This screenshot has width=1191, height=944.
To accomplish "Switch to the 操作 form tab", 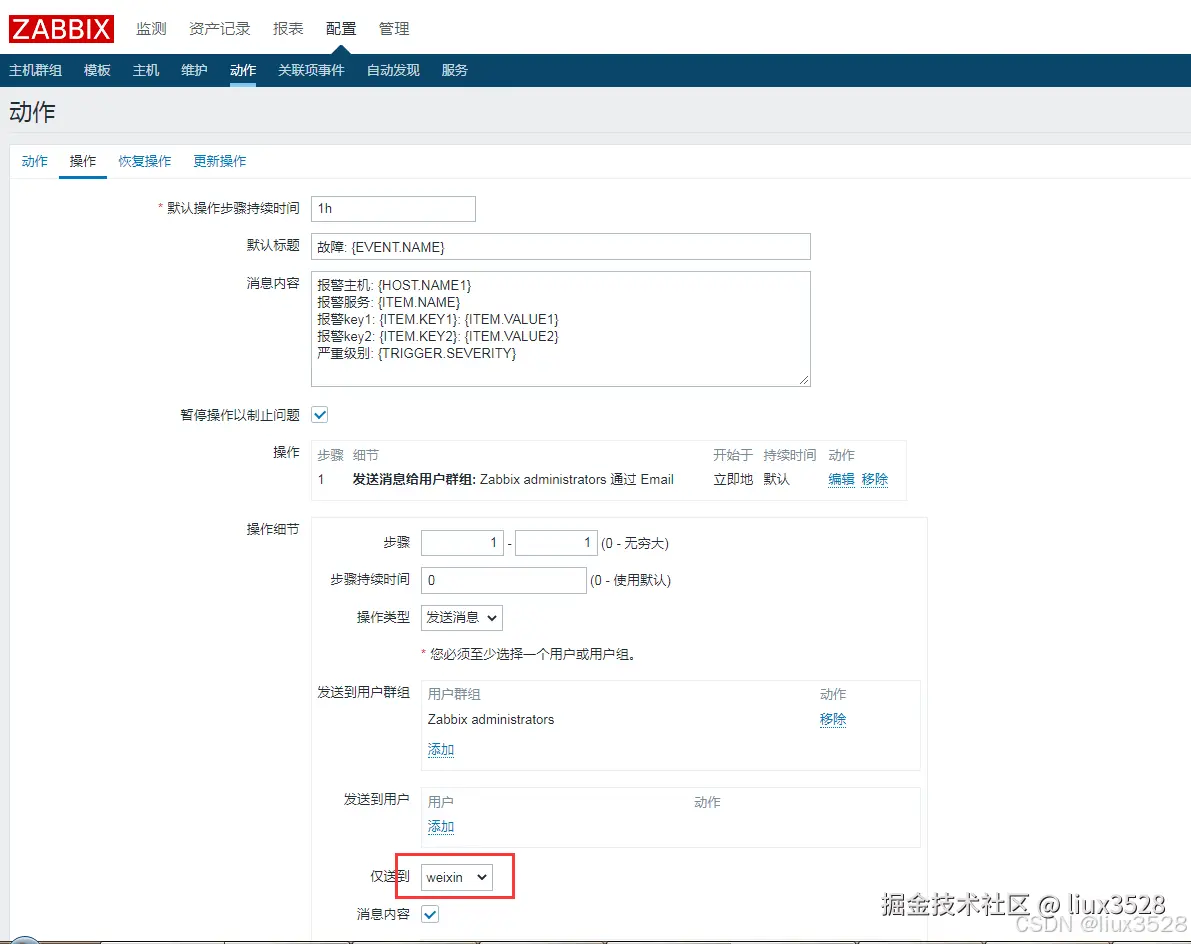I will click(83, 161).
